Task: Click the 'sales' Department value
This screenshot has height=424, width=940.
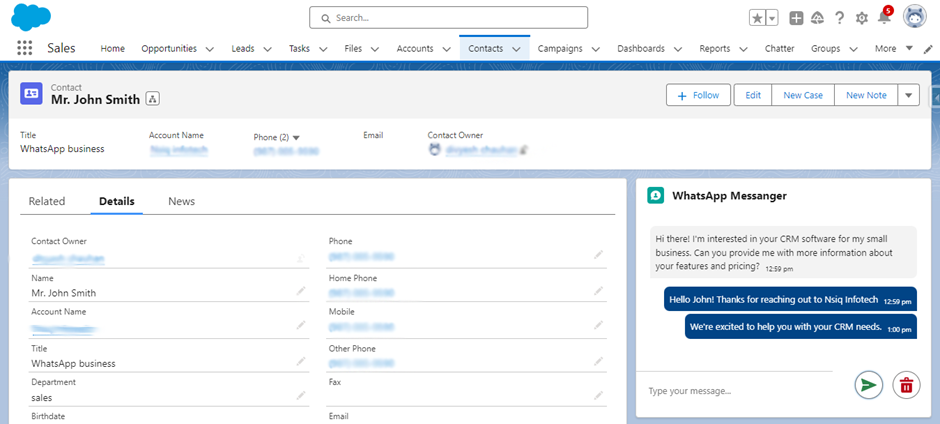Action: pos(42,397)
